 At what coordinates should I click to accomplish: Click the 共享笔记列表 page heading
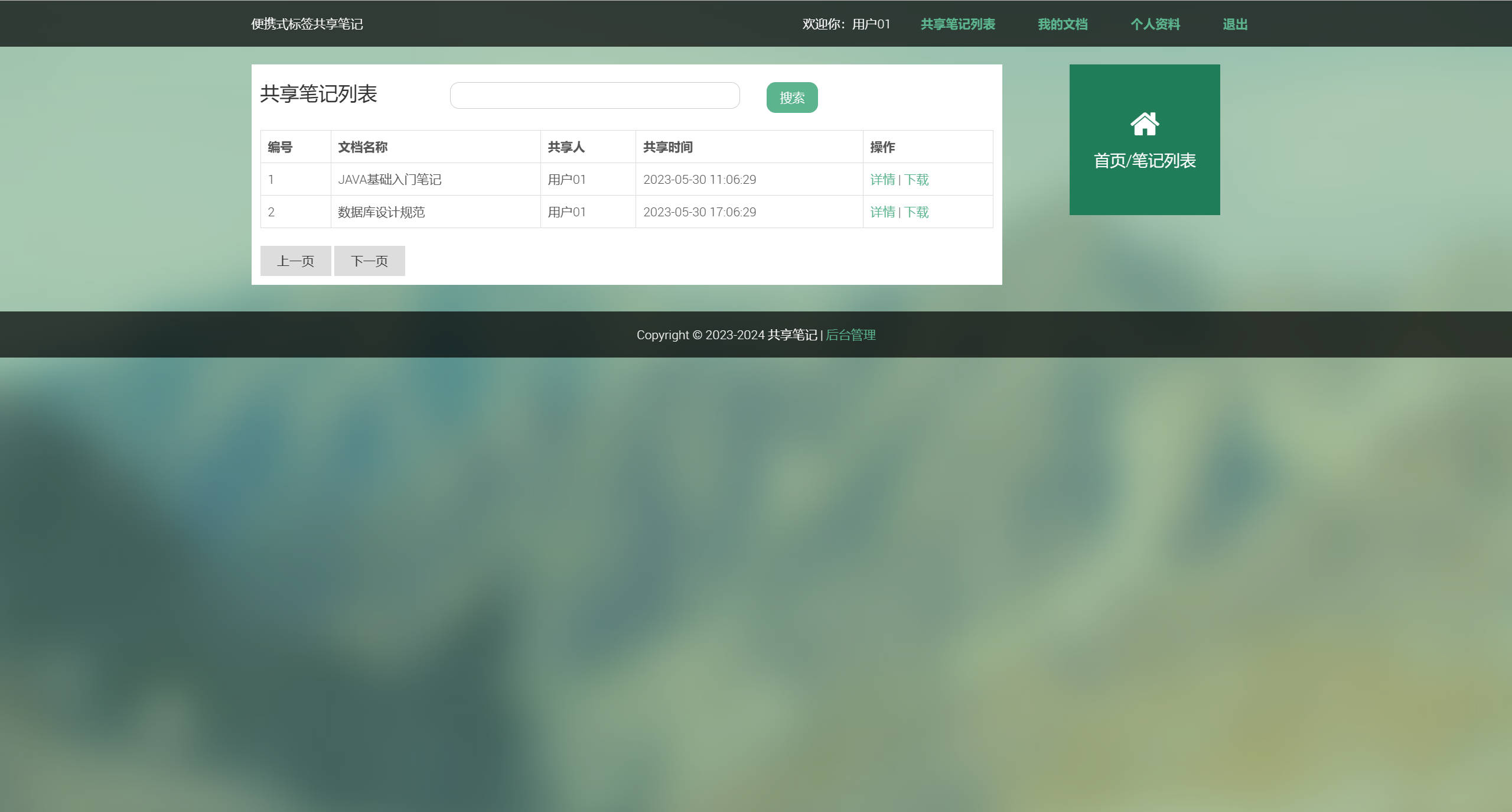320,93
